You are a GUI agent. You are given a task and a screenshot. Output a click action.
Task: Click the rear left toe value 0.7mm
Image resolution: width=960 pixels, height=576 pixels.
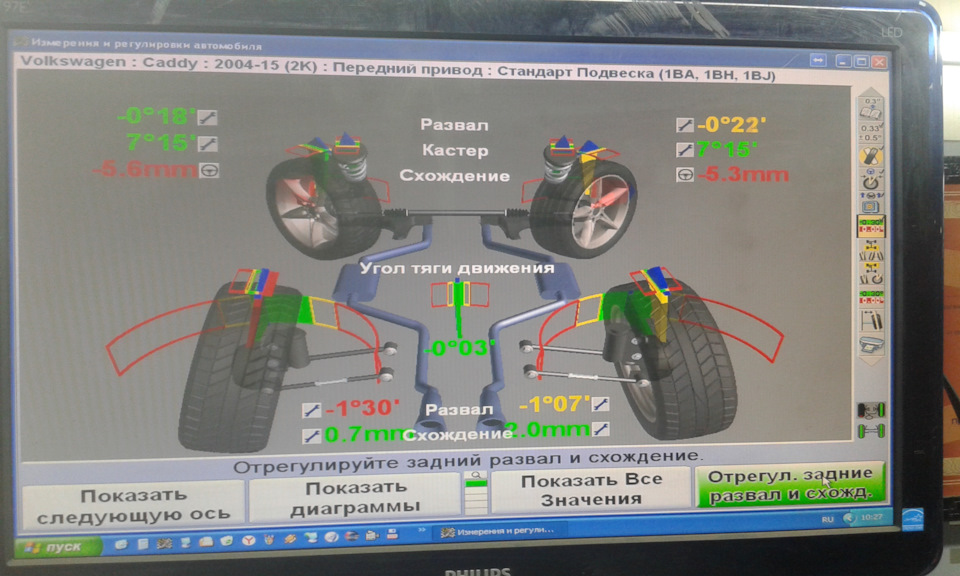pos(364,434)
